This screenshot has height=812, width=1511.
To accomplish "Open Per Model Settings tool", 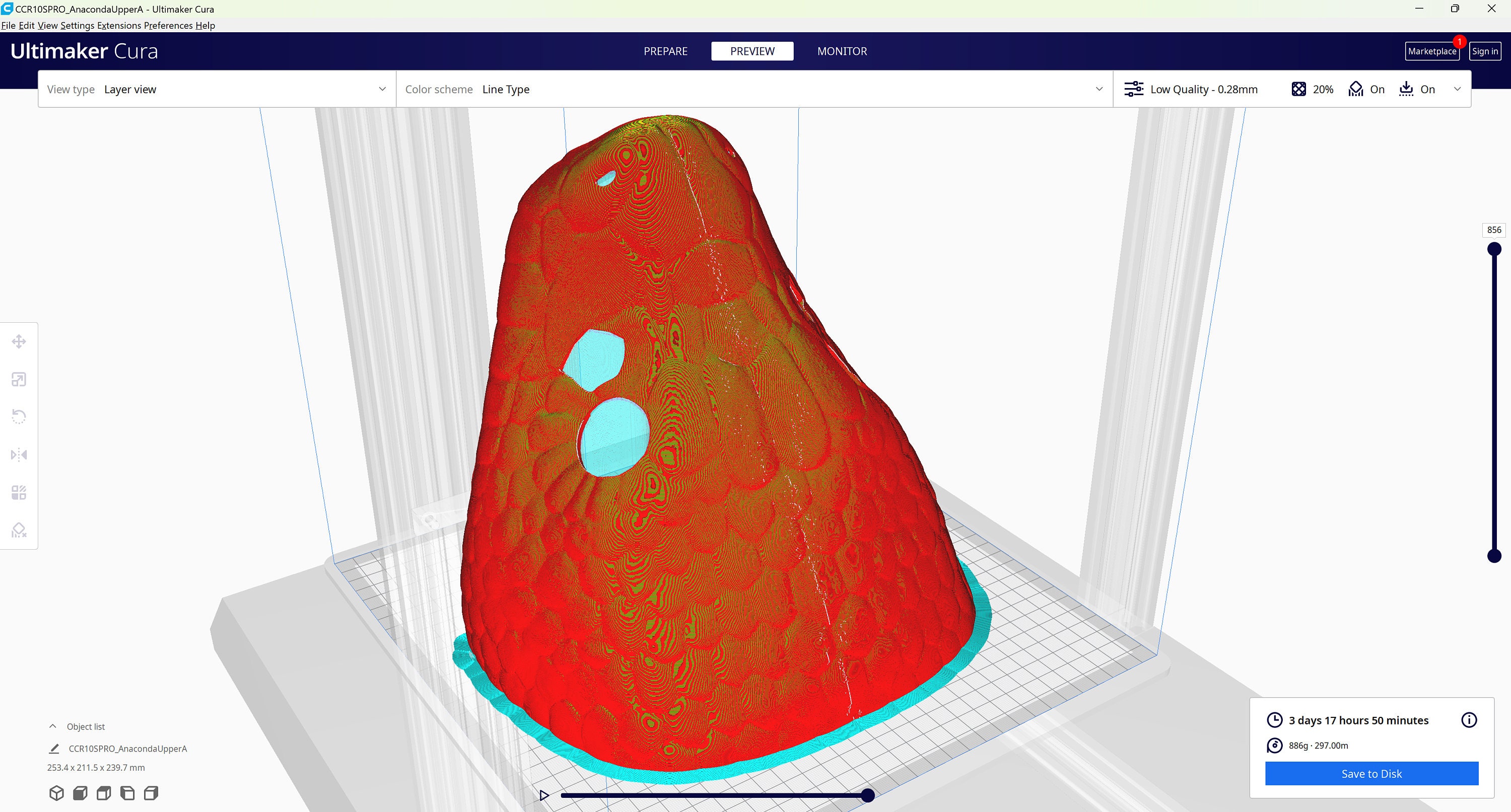I will point(19,492).
